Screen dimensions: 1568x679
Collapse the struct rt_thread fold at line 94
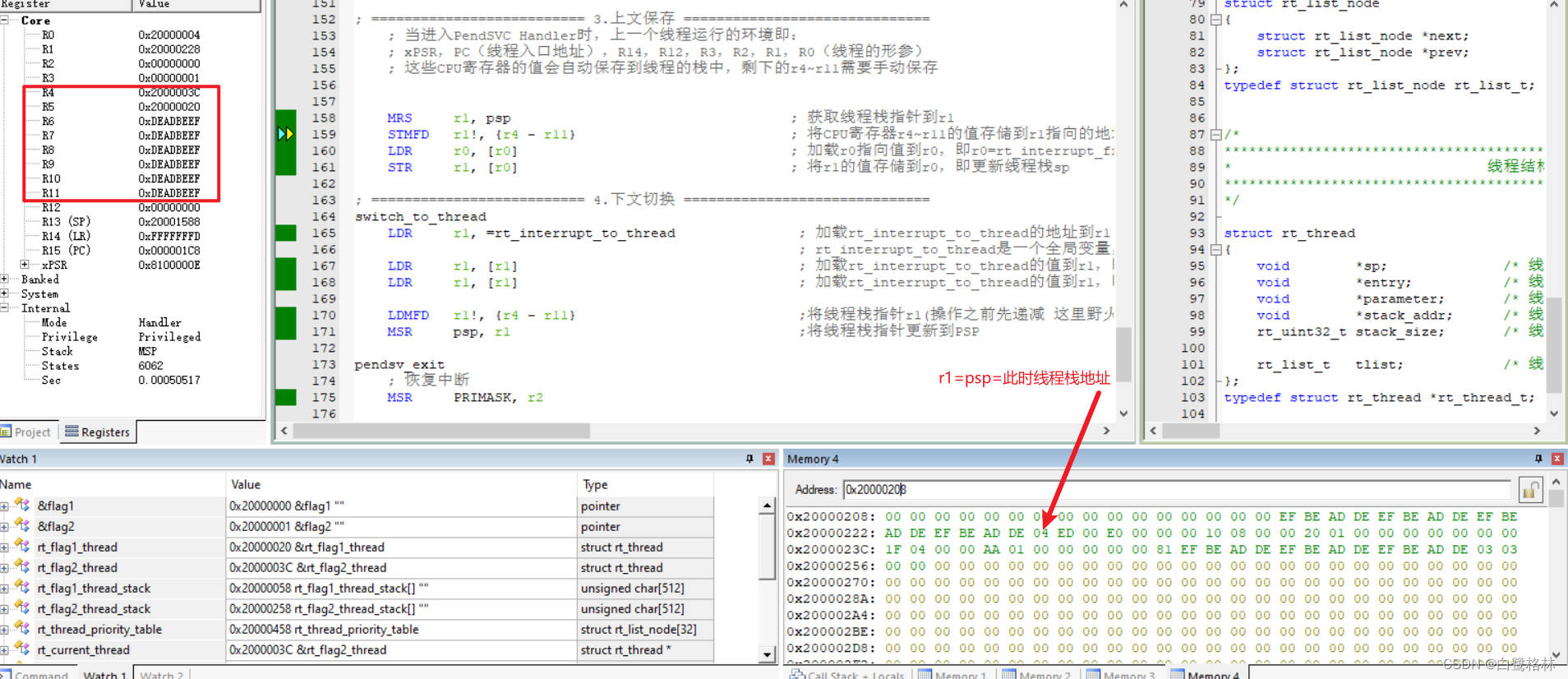pyautogui.click(x=1215, y=250)
